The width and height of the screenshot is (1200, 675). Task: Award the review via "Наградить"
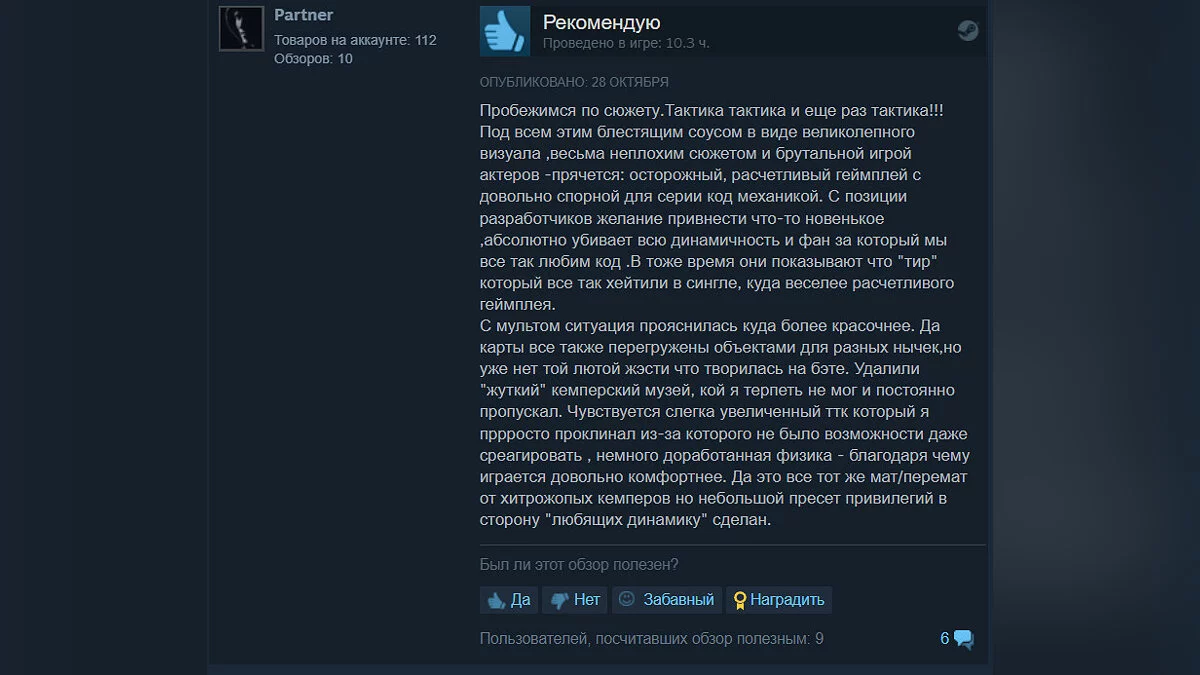pos(779,600)
